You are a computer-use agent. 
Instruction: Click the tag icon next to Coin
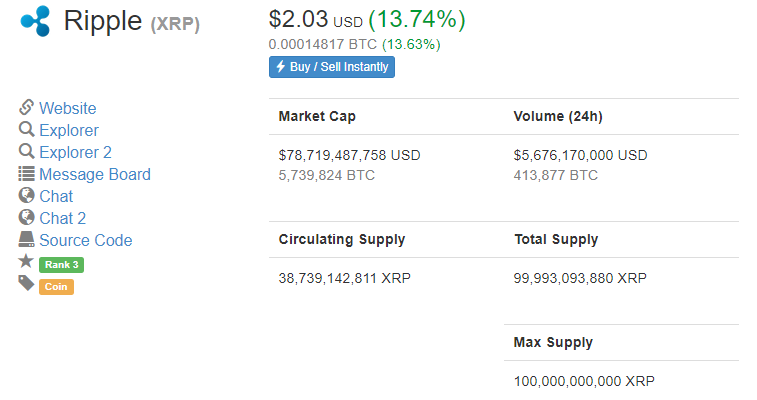click(26, 283)
